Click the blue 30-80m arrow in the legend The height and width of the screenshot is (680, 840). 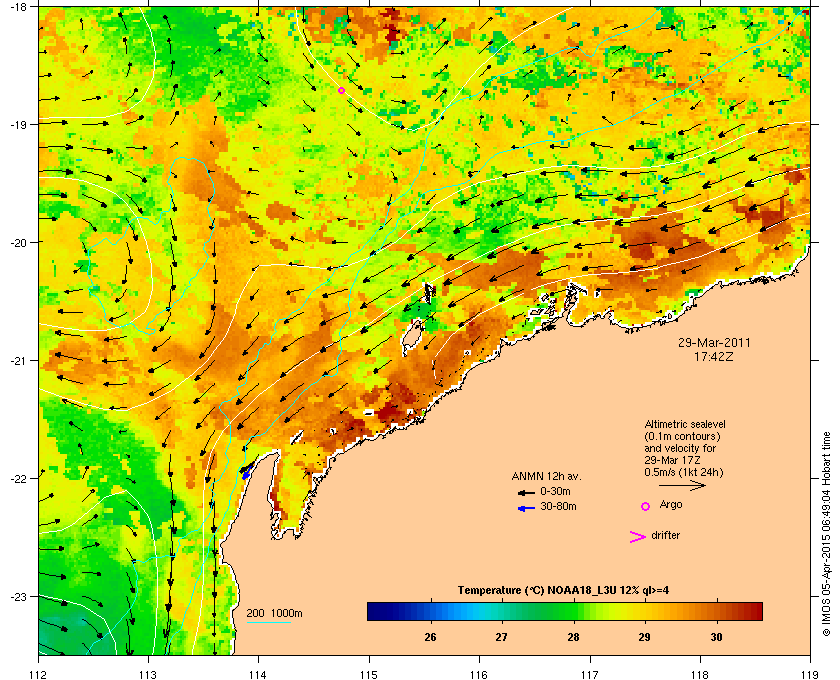pyautogui.click(x=526, y=508)
